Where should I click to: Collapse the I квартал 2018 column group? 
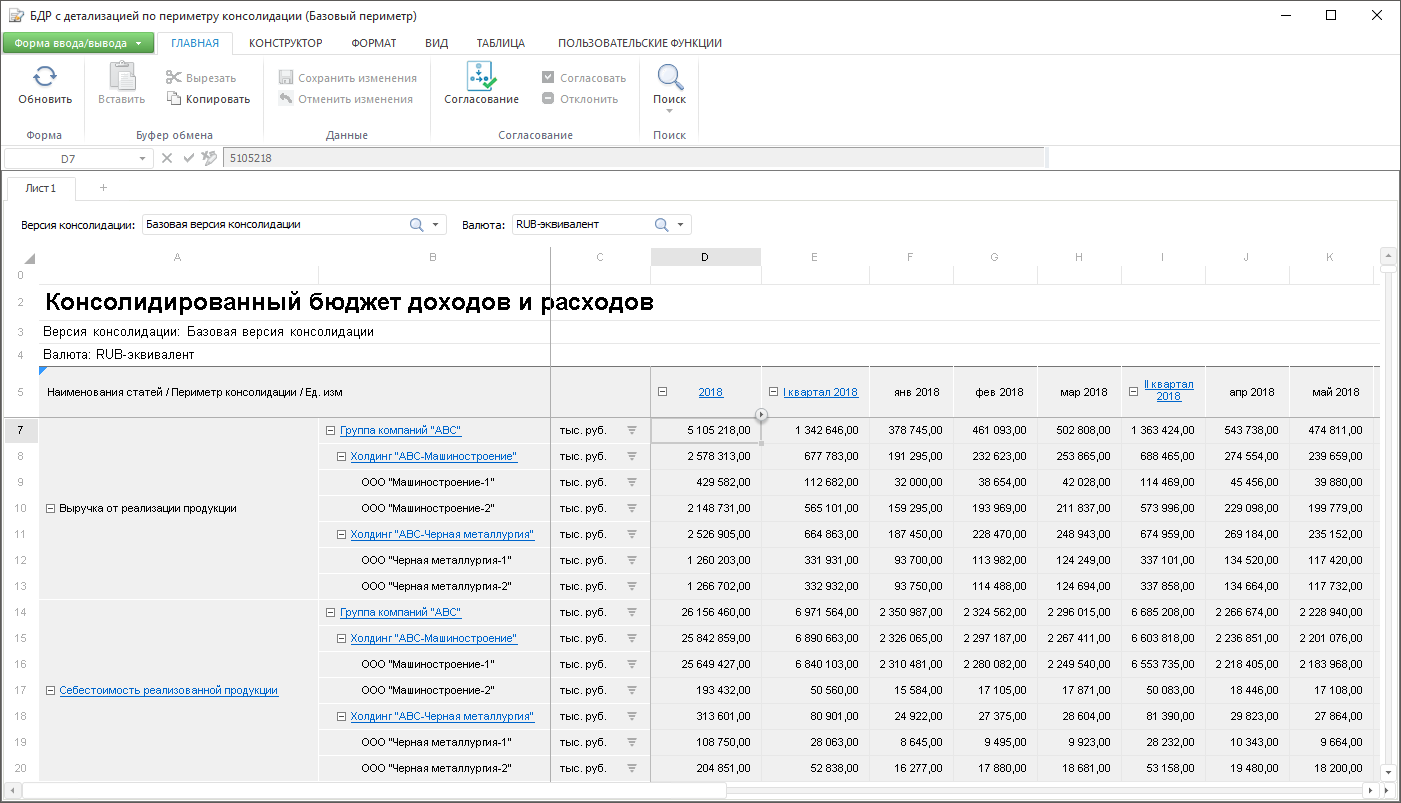click(773, 392)
